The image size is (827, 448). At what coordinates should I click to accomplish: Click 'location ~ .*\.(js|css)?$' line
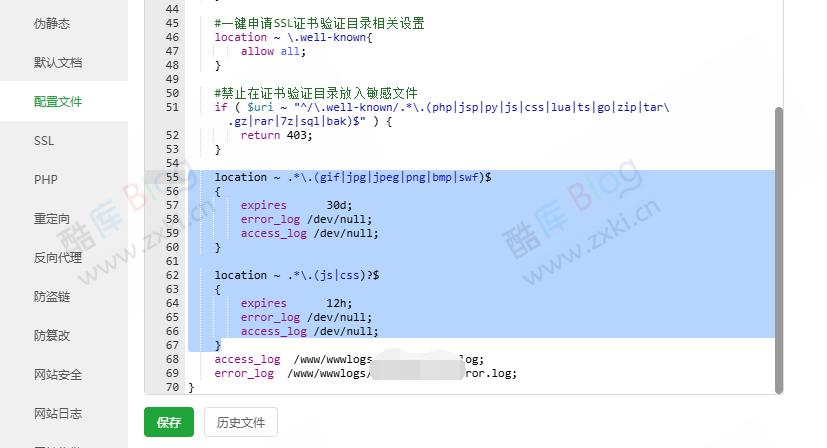coord(296,275)
